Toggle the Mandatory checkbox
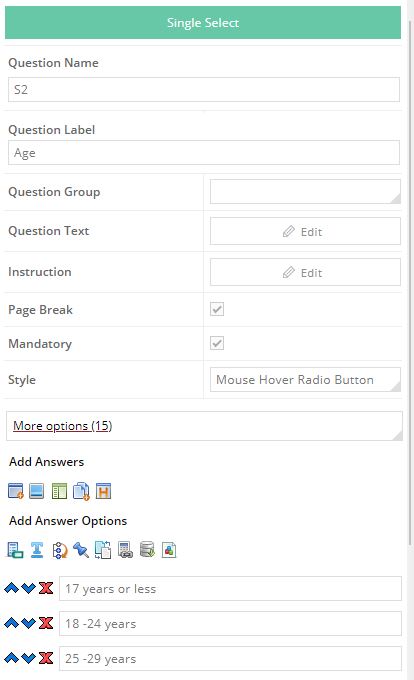This screenshot has height=680, width=414. tap(217, 343)
